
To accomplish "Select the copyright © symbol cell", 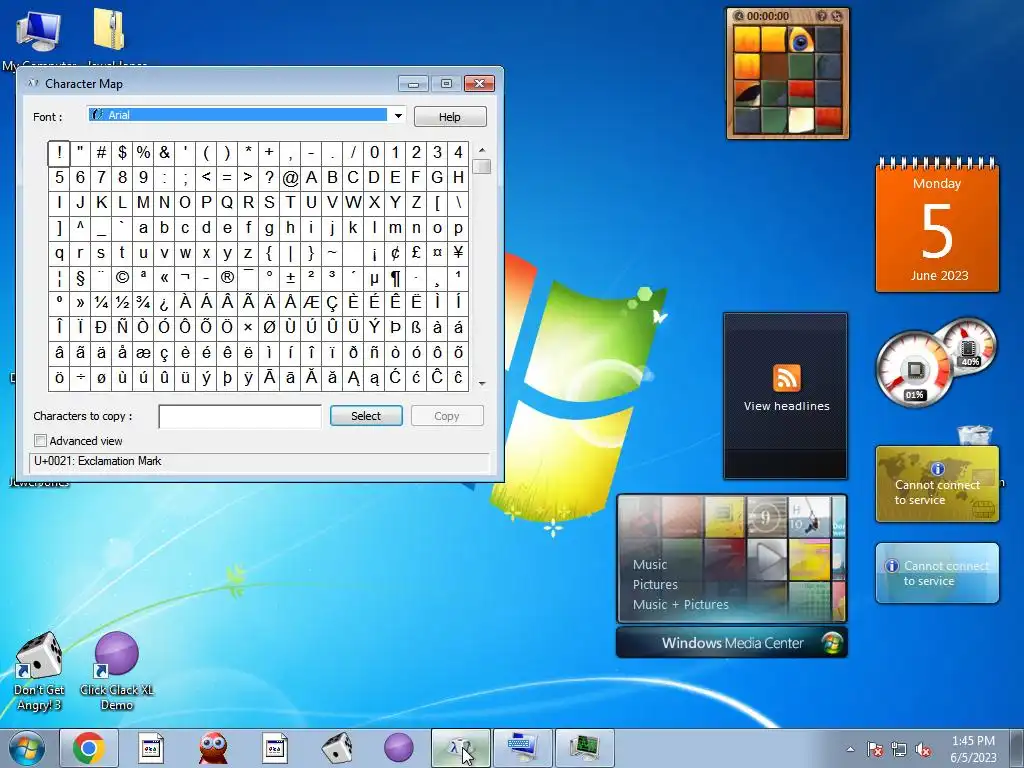I will click(x=122, y=278).
